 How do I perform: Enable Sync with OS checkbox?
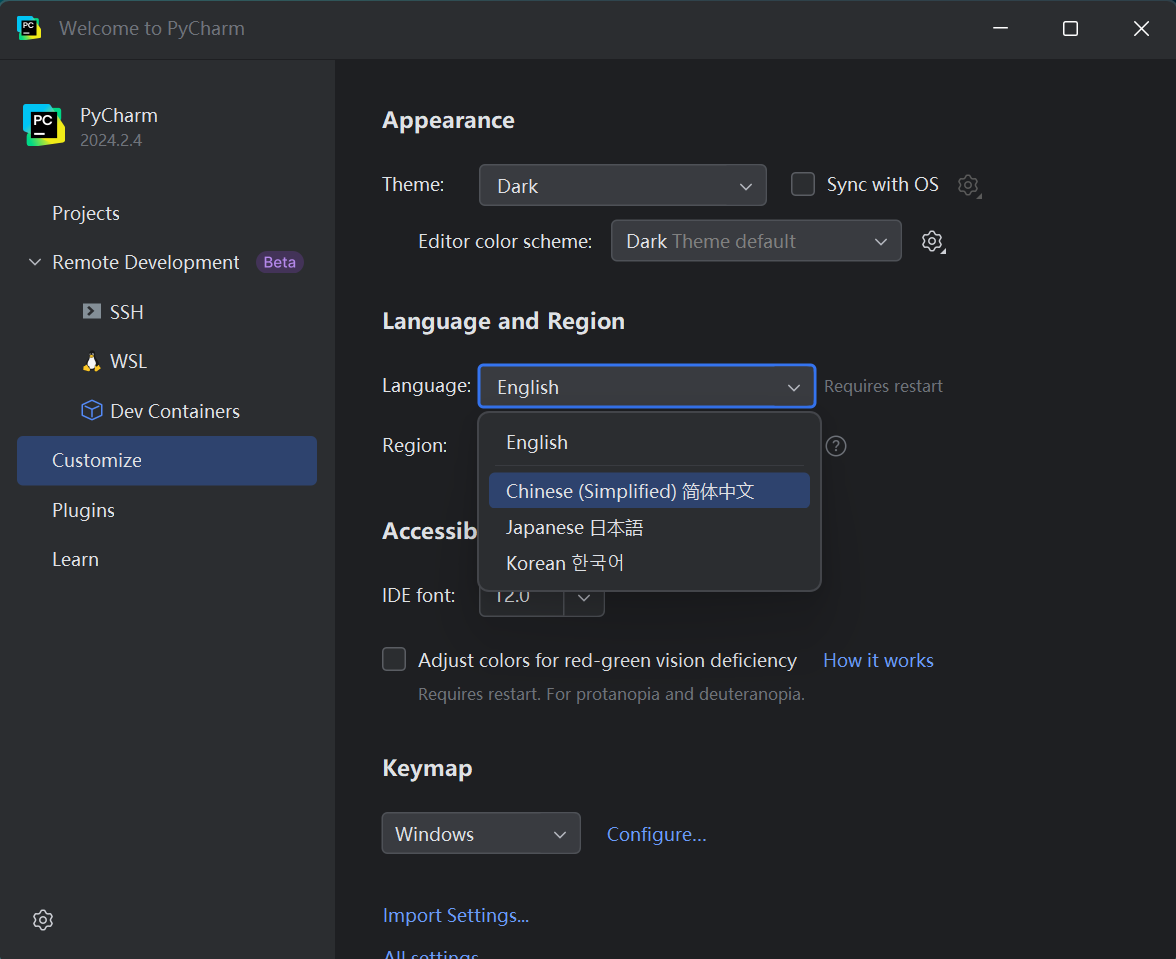[802, 184]
